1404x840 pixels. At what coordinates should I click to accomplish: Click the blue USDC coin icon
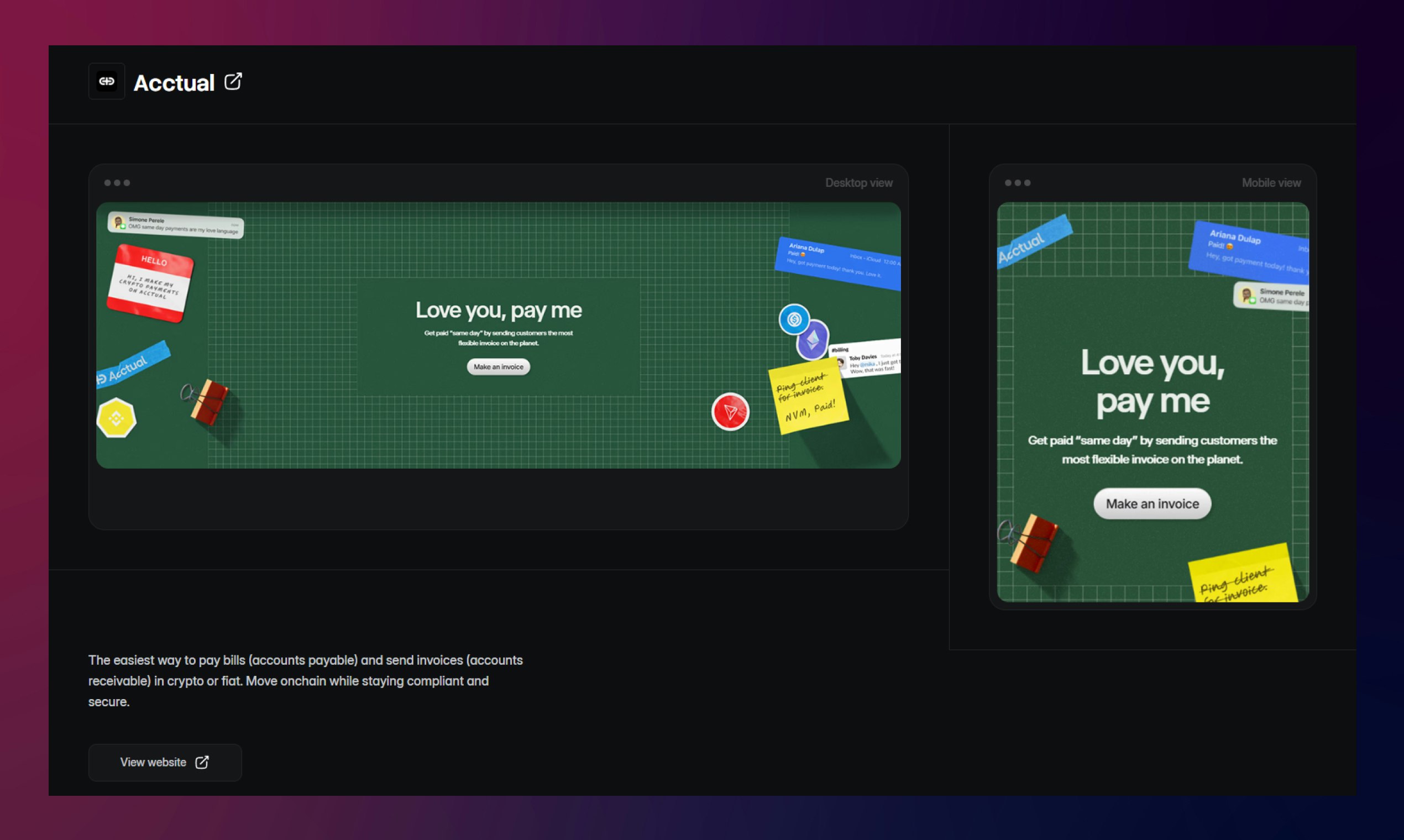pyautogui.click(x=794, y=319)
